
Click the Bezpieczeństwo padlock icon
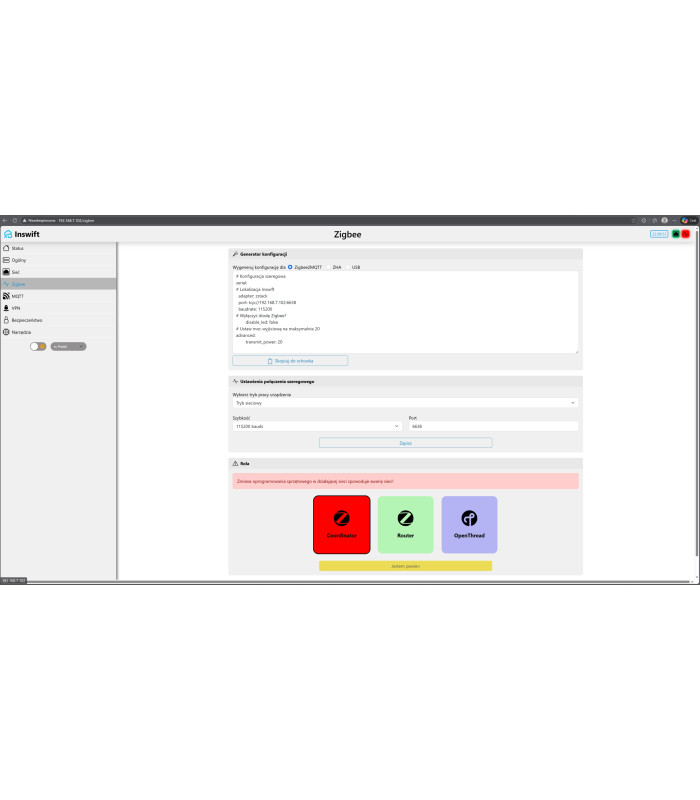point(6,320)
